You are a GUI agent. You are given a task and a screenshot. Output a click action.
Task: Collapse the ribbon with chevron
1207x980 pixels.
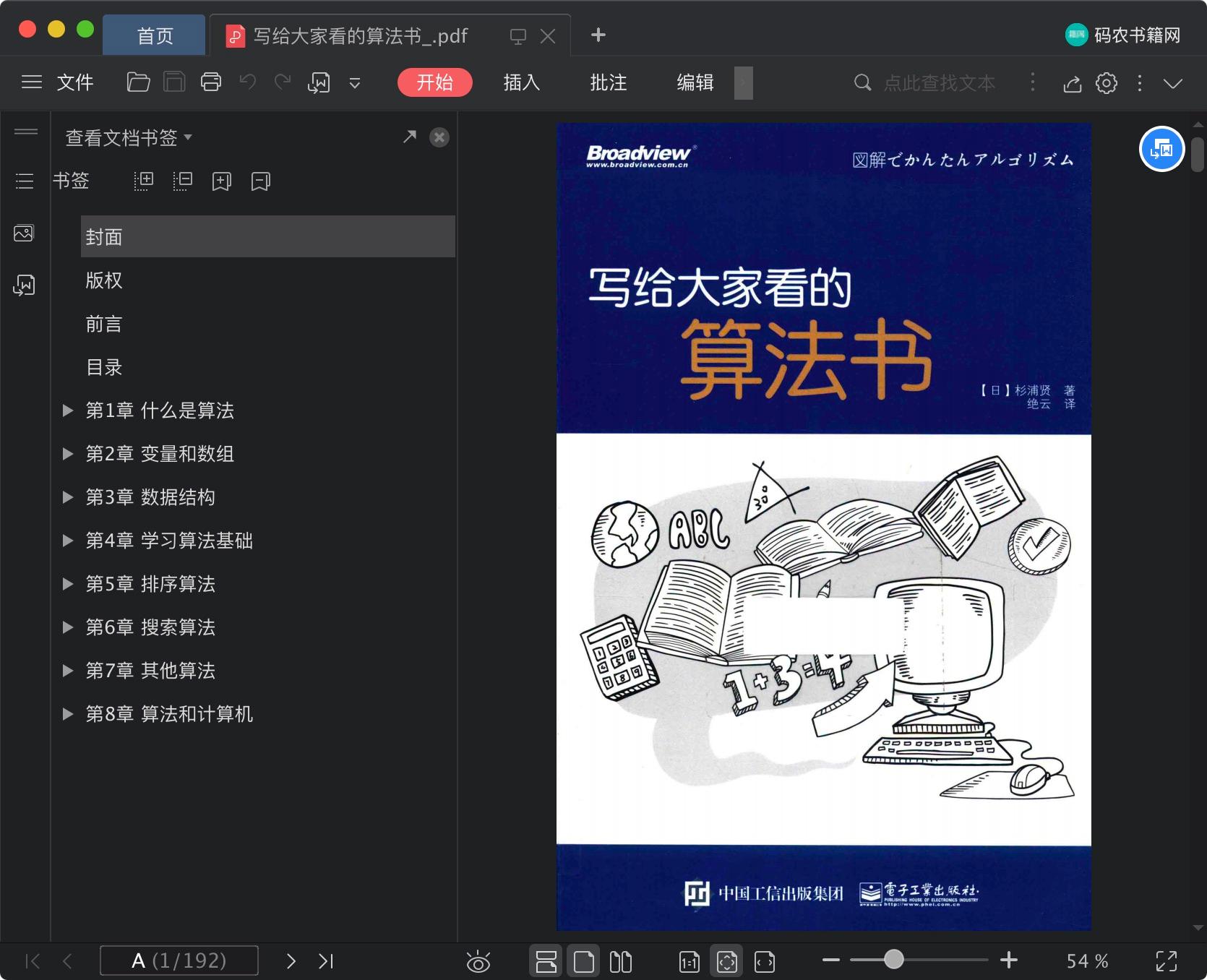pos(1173,84)
